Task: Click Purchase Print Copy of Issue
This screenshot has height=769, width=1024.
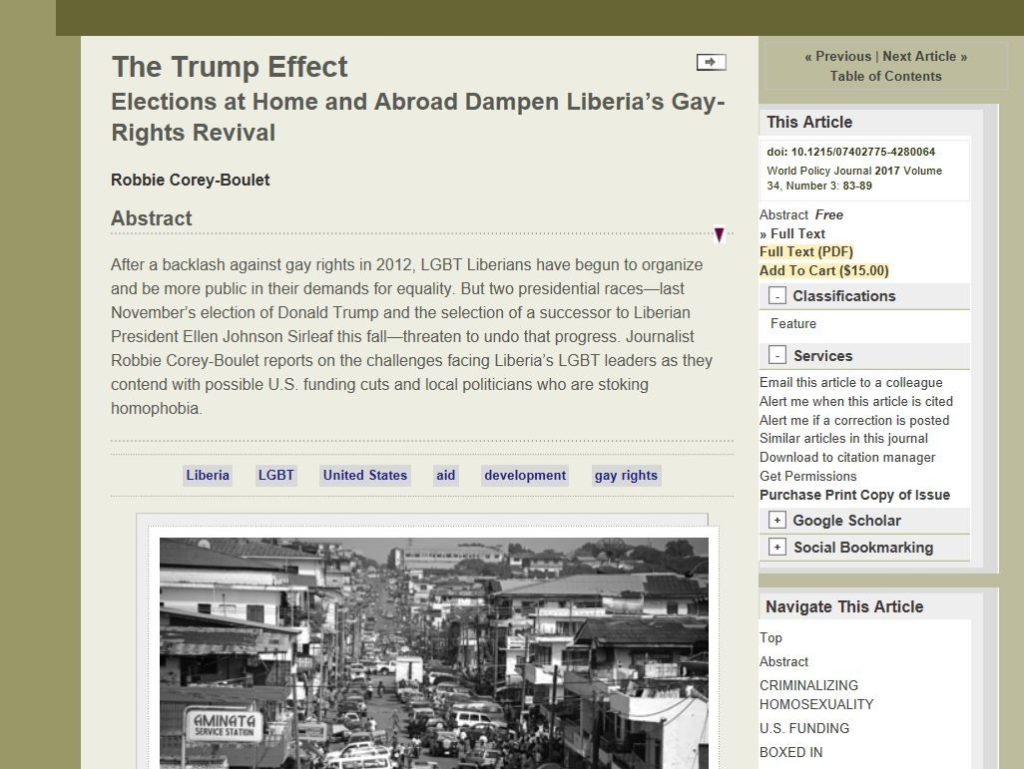Action: [855, 495]
